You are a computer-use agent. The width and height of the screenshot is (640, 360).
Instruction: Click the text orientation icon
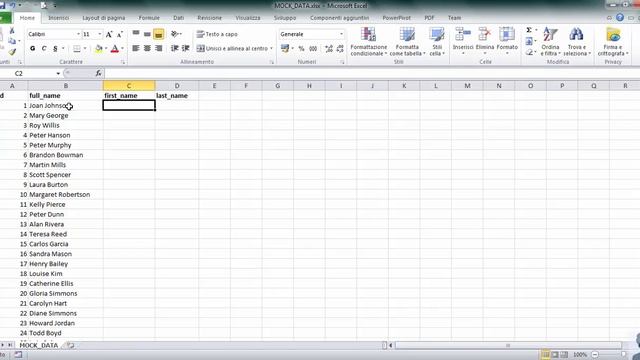point(176,34)
